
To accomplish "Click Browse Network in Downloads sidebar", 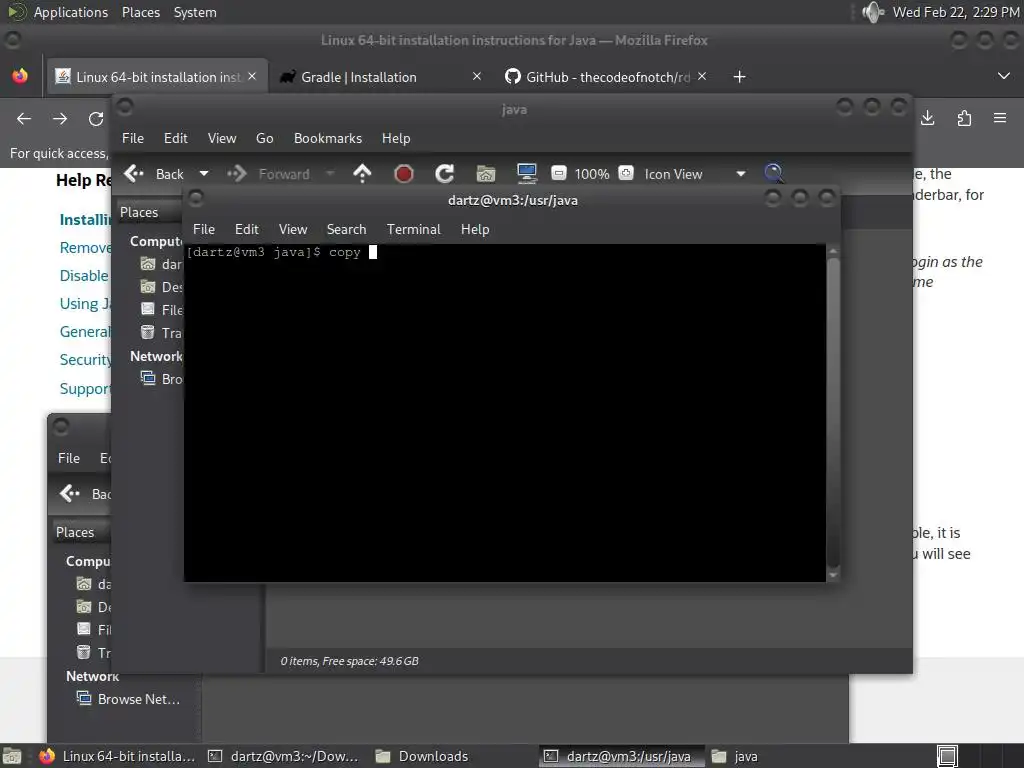I will click(x=128, y=699).
